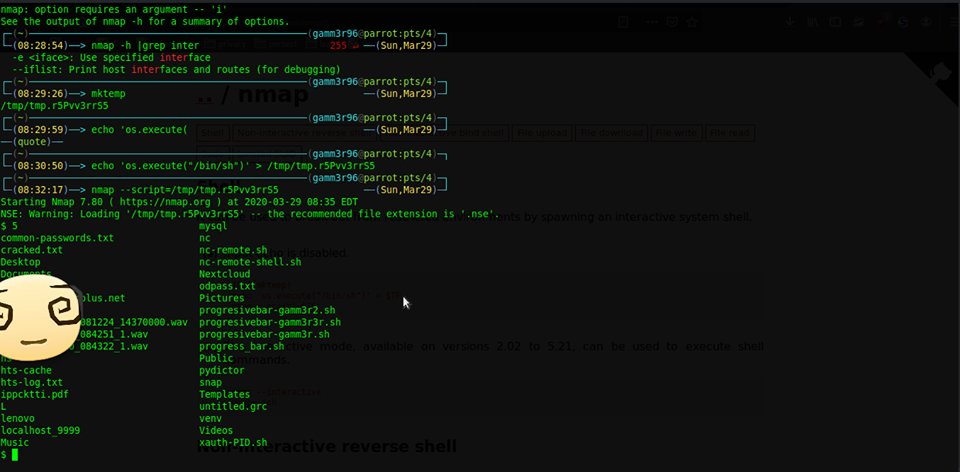
Task: Click 'Videos' in the listing
Action: pos(216,430)
